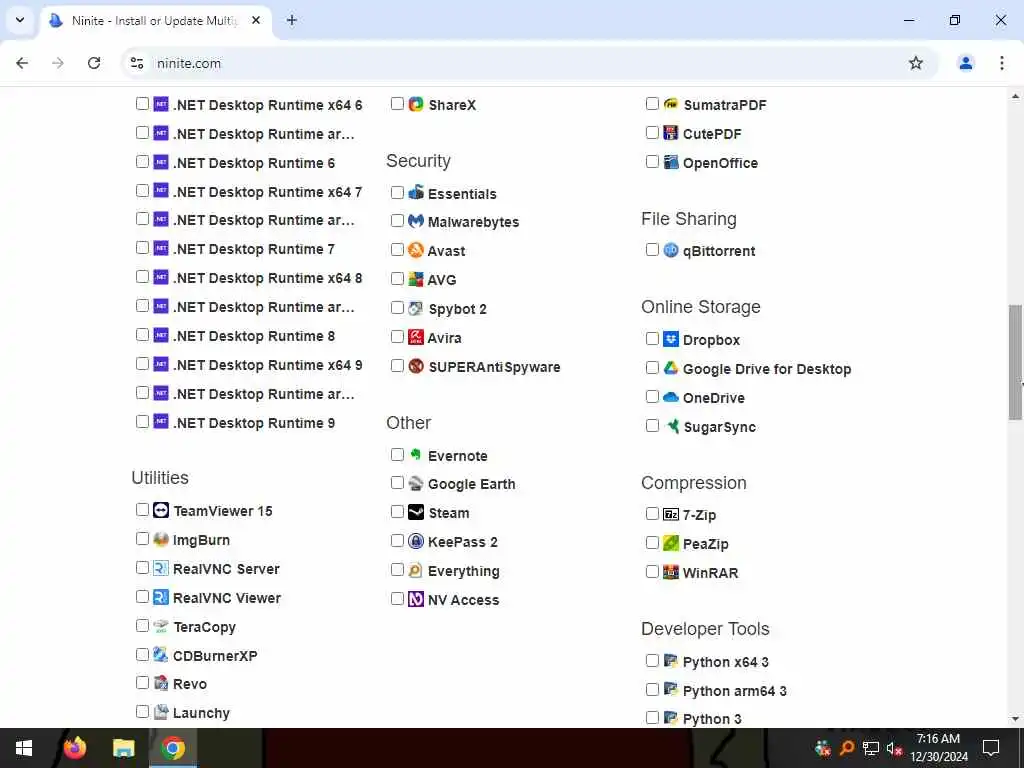
Task: Click the SumatraPDF icon
Action: tap(671, 104)
